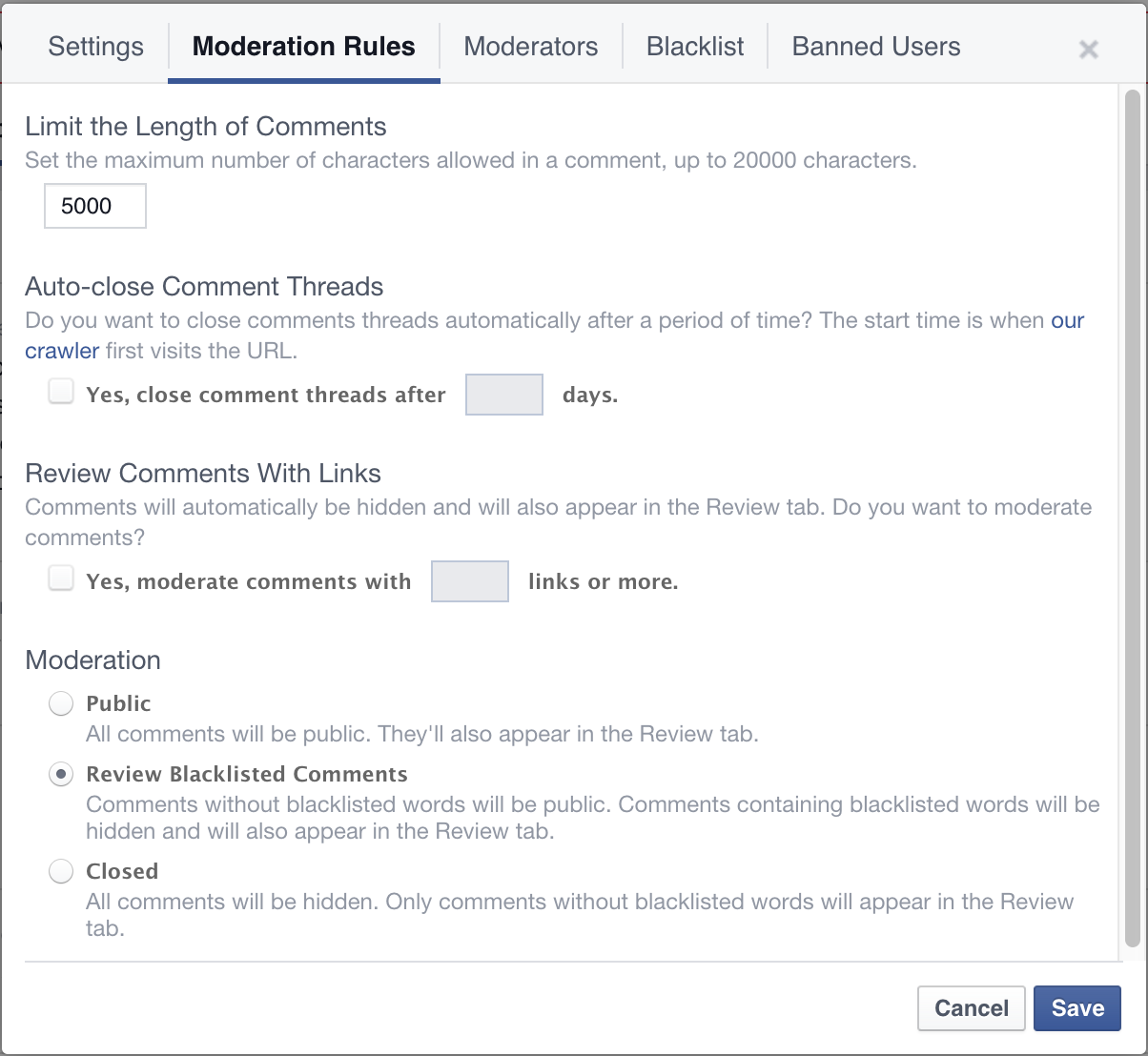Click the 'Limit the Length of Comments' heading

[x=206, y=127]
